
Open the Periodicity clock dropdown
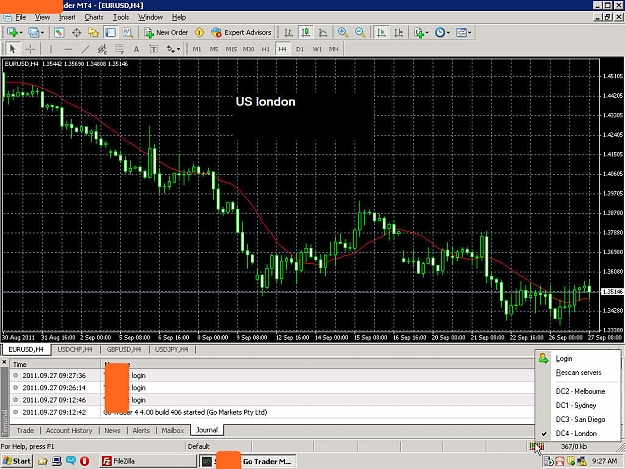442,32
